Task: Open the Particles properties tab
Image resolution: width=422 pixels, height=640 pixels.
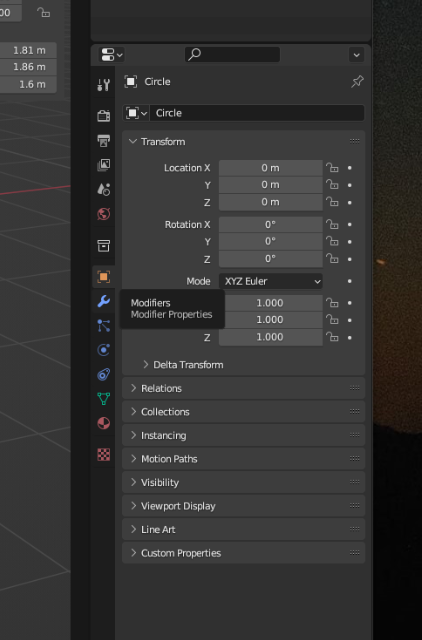Action: coord(104,326)
